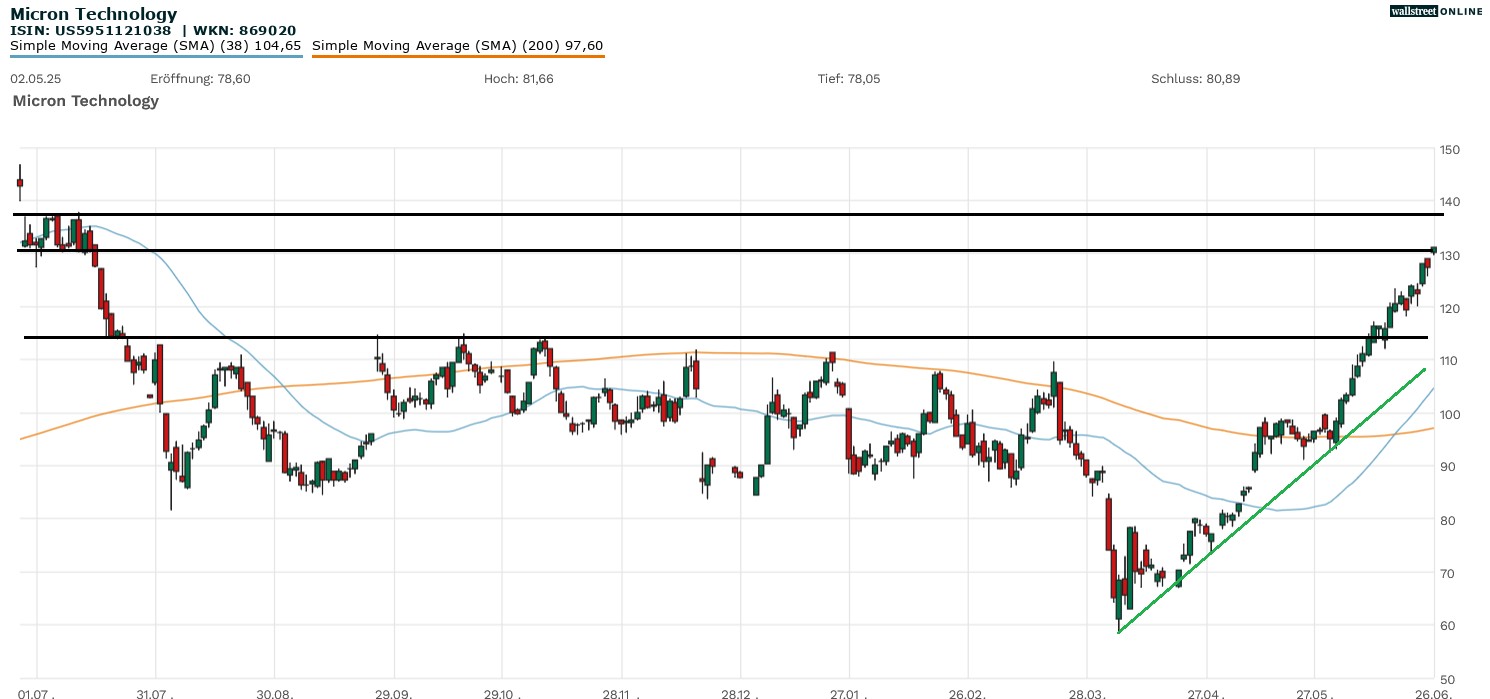Select the WKN: 869020 text
The image size is (1490, 699).
click(245, 31)
